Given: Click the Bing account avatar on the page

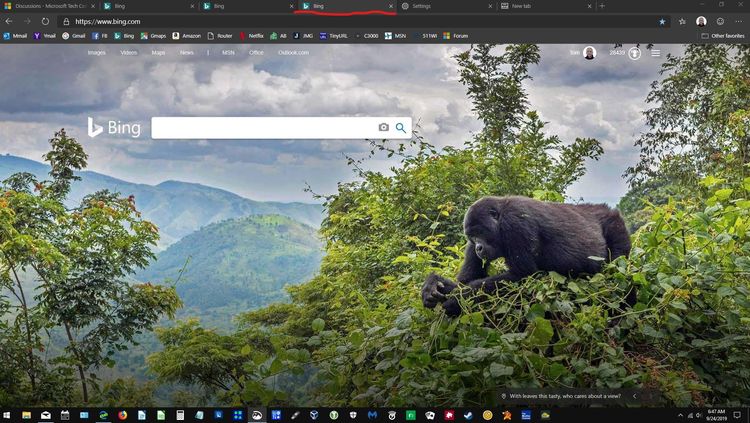Looking at the screenshot, I should [x=589, y=53].
